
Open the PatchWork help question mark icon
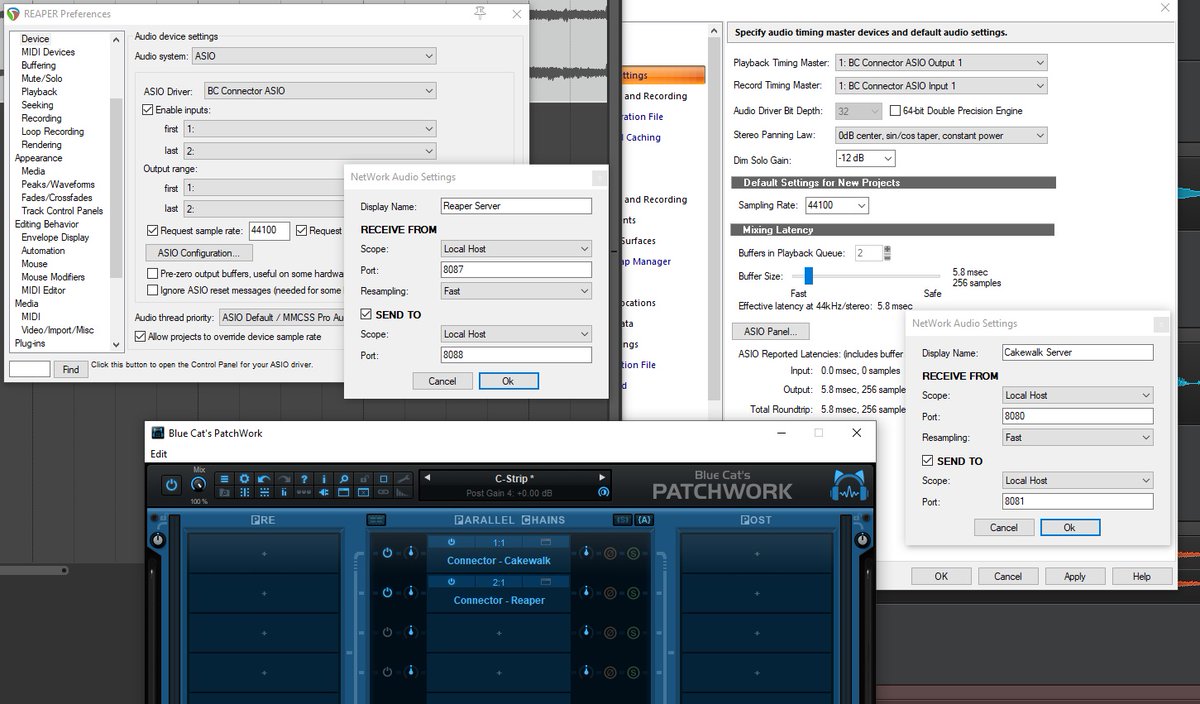click(304, 479)
